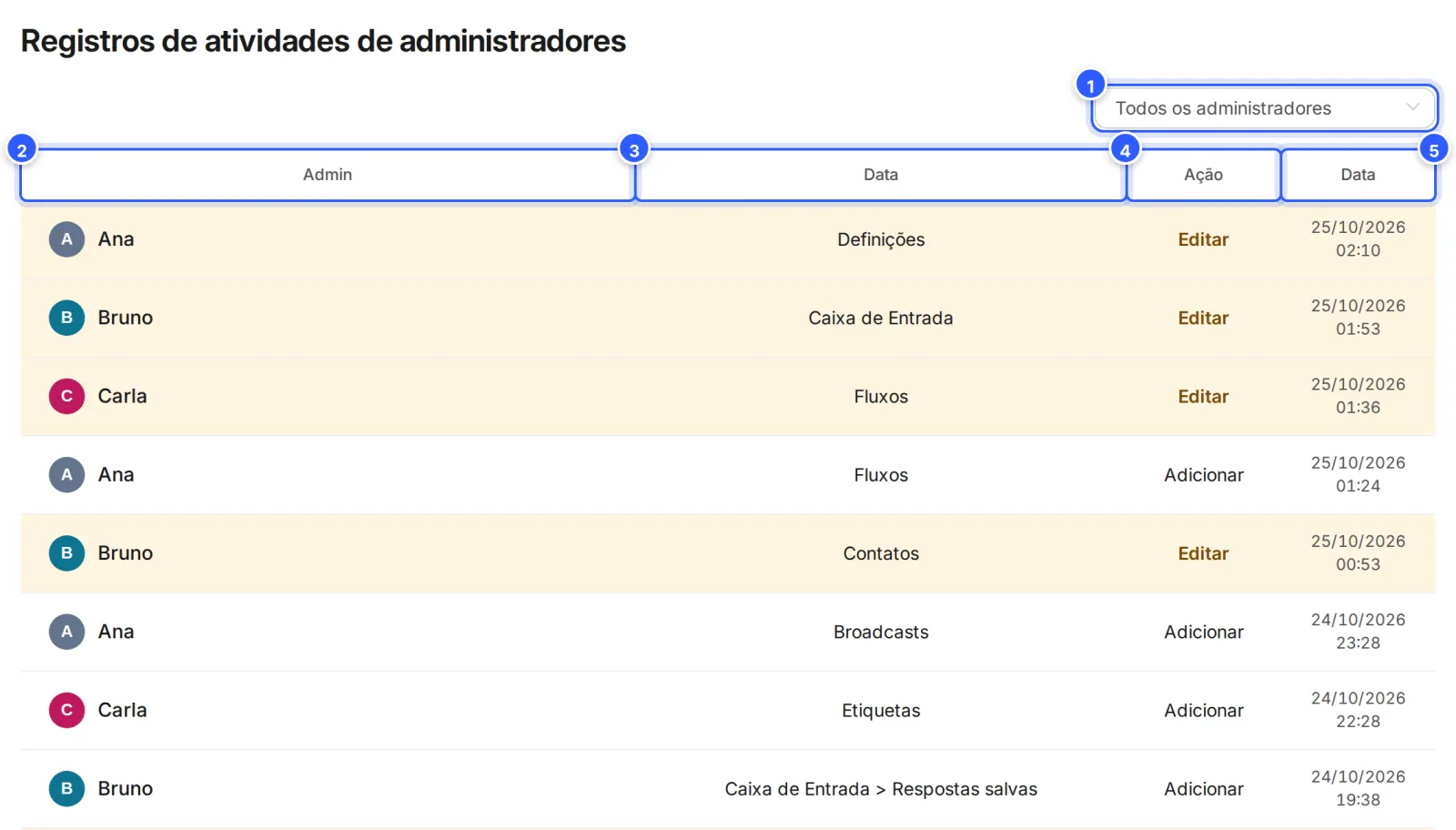Select the Broadcasts cell

coord(881,632)
